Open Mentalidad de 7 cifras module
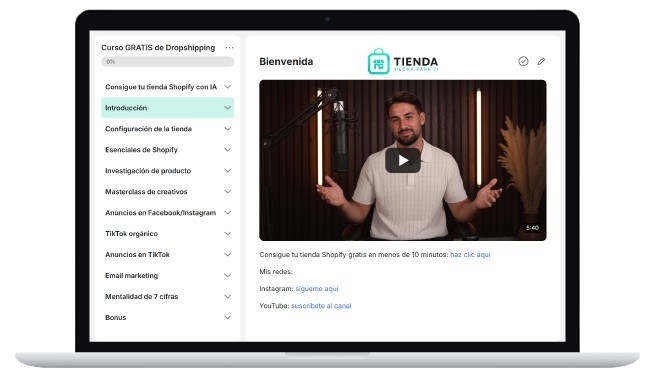This screenshot has width=655, height=381. 168,296
